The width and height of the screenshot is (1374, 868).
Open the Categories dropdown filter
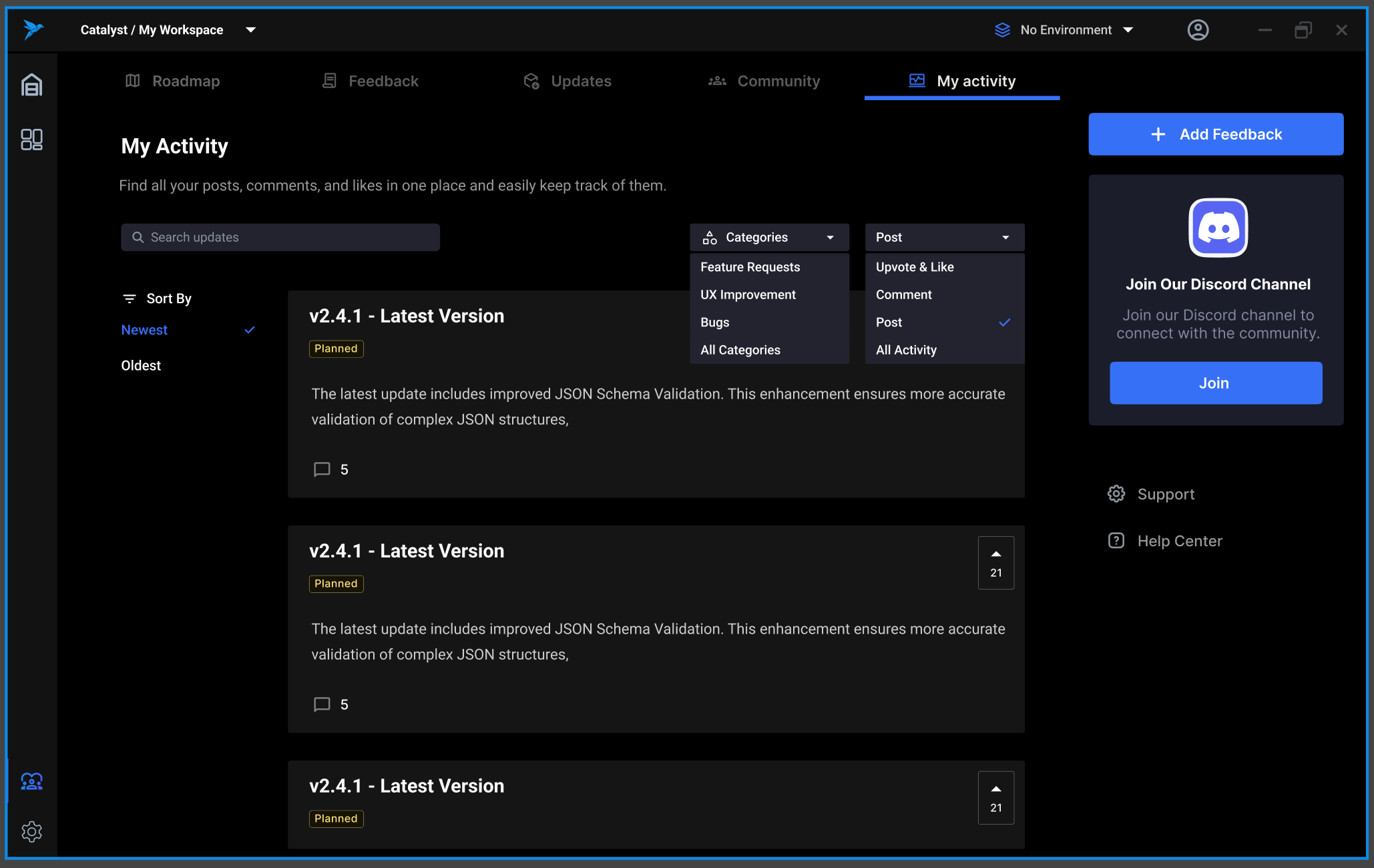(x=766, y=237)
